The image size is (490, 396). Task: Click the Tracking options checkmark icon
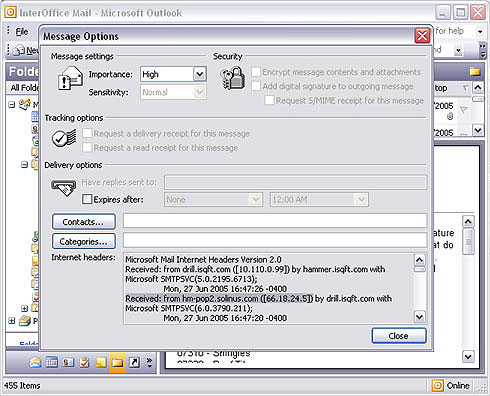[x=63, y=138]
